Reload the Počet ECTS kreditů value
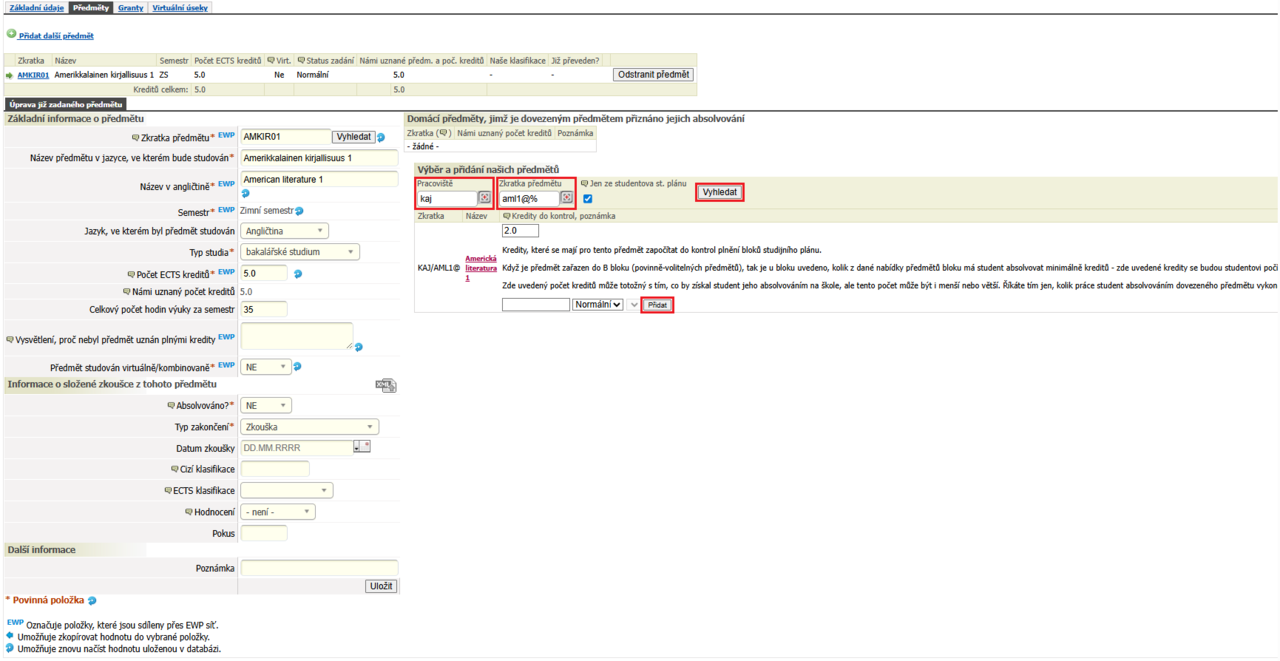 [x=297, y=274]
